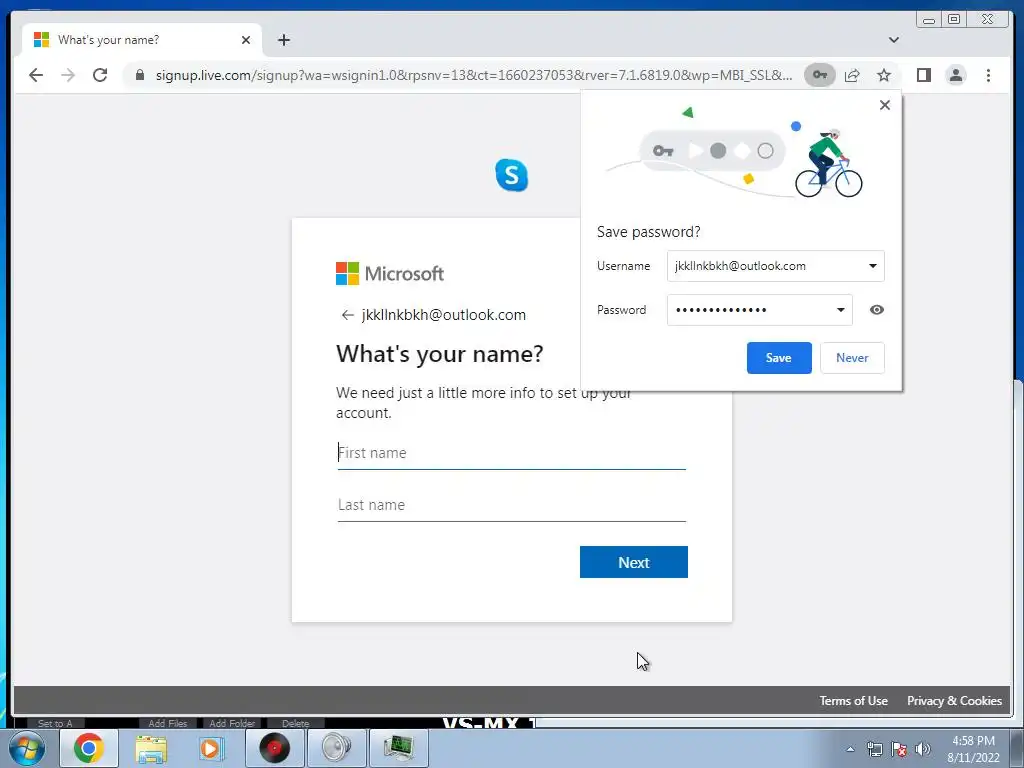The height and width of the screenshot is (768, 1024).
Task: Expand the Username dropdown
Action: pos(872,266)
